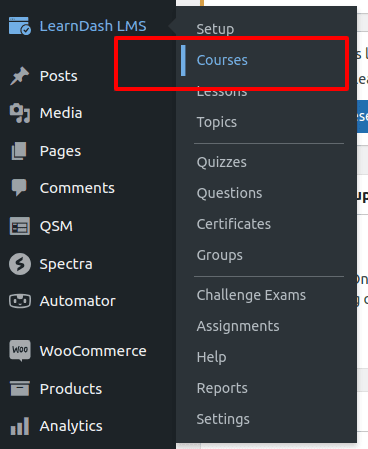Open the Questions submenu entry
368x449 pixels.
[229, 193]
